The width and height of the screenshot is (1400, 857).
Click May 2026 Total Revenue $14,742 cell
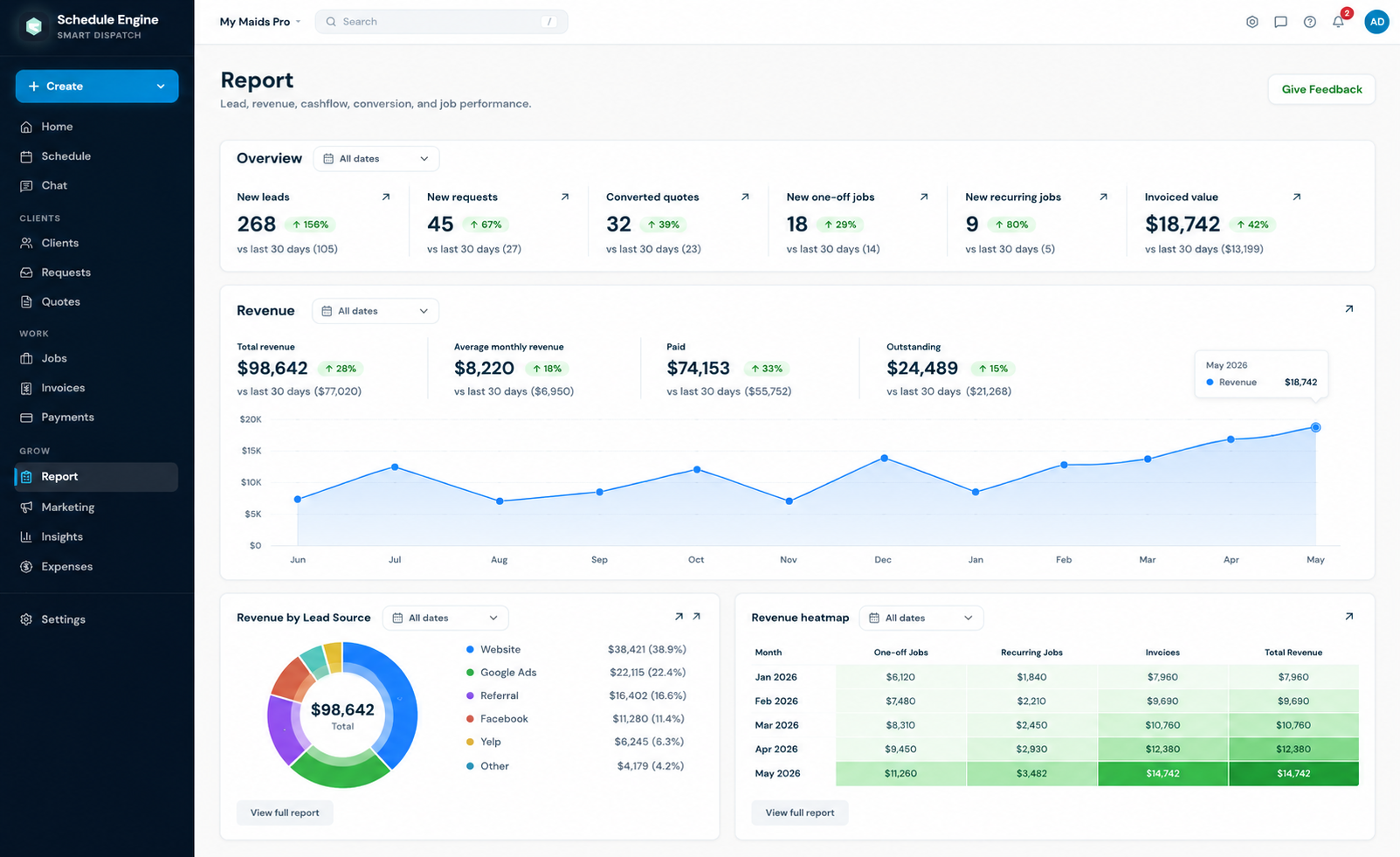tap(1293, 773)
